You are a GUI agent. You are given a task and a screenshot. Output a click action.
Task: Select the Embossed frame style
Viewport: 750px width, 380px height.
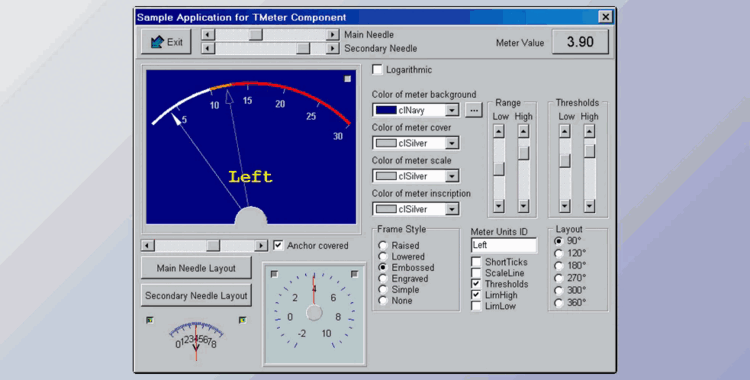[383, 268]
